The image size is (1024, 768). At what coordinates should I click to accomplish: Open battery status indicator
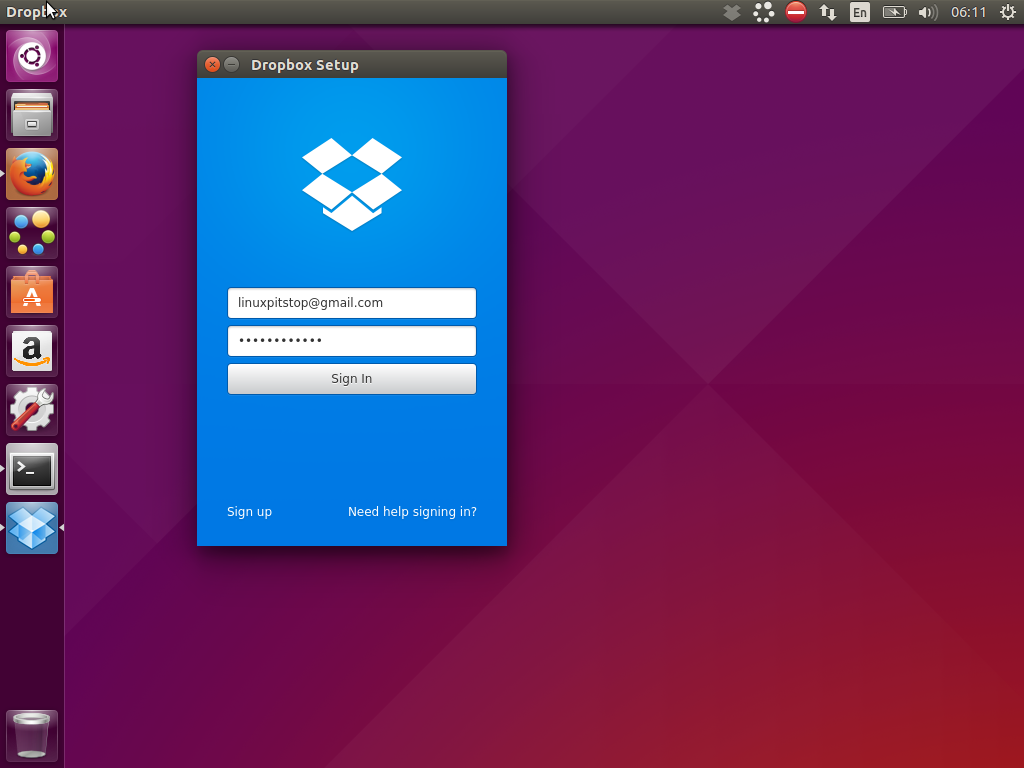tap(895, 12)
